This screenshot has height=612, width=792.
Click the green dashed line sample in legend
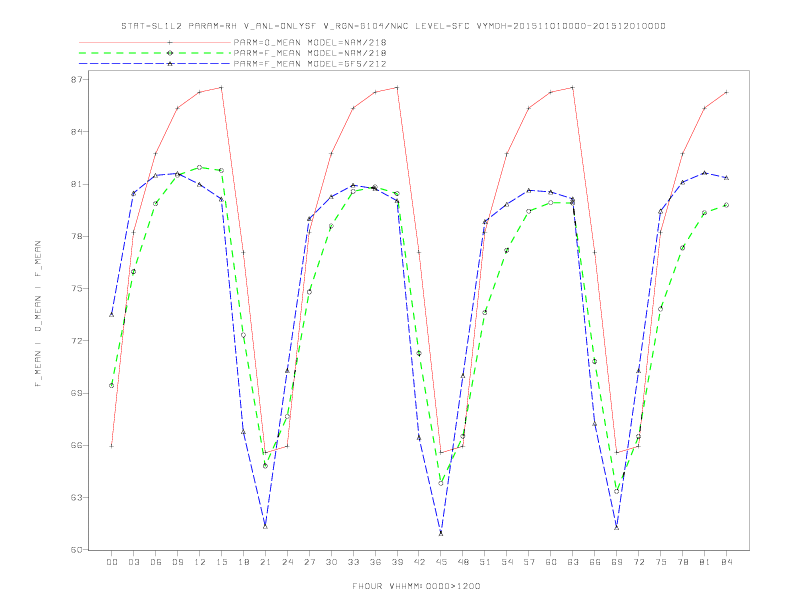155,53
